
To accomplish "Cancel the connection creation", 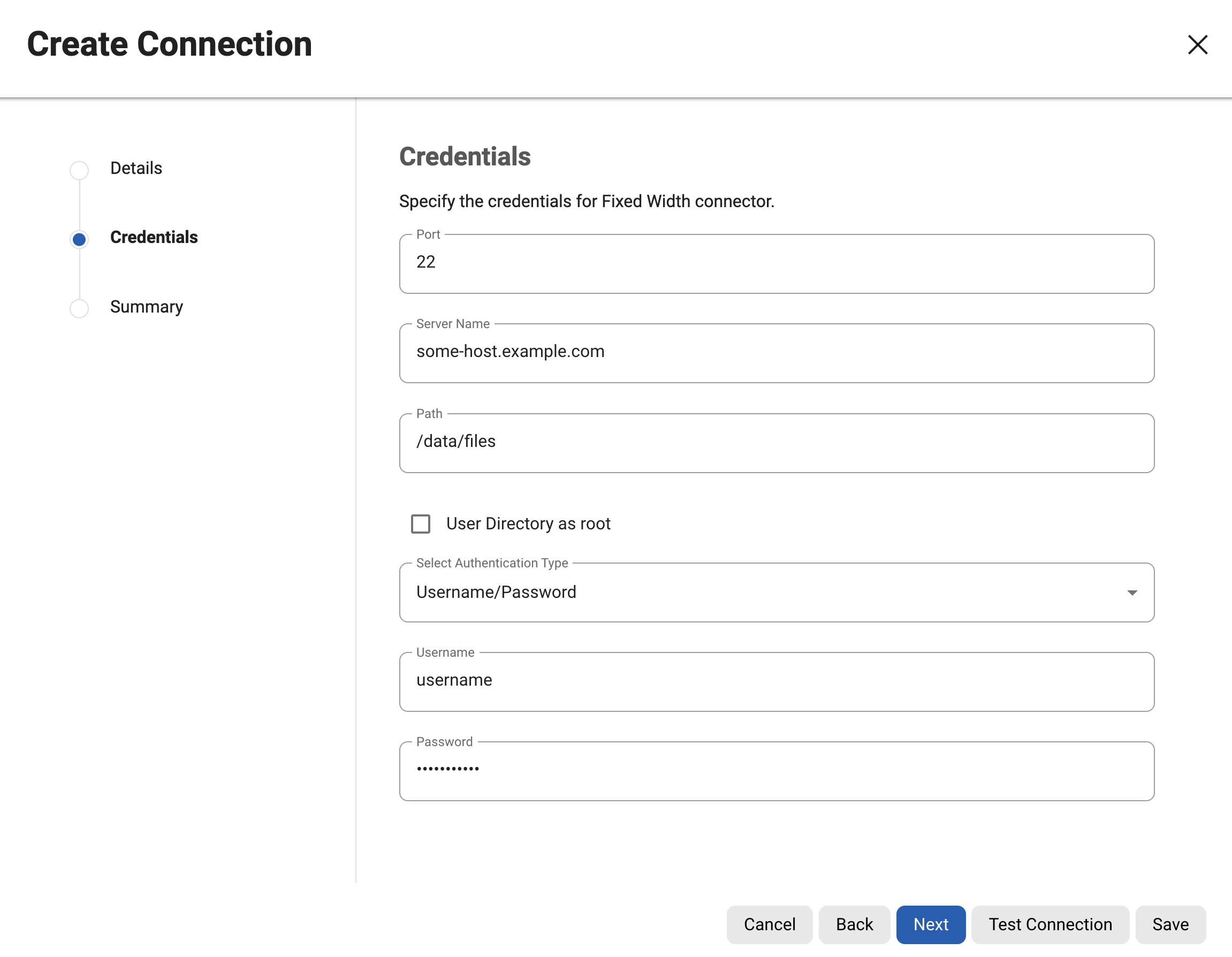I will pos(769,924).
